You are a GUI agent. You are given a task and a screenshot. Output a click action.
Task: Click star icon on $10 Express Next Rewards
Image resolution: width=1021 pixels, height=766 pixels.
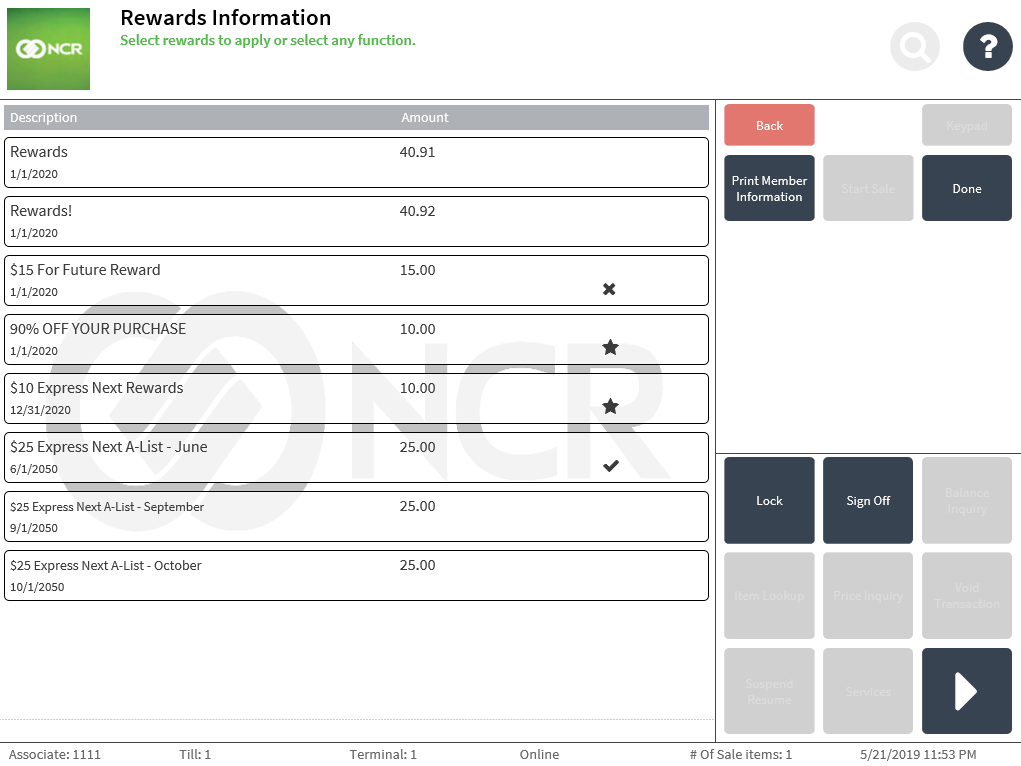tap(610, 407)
